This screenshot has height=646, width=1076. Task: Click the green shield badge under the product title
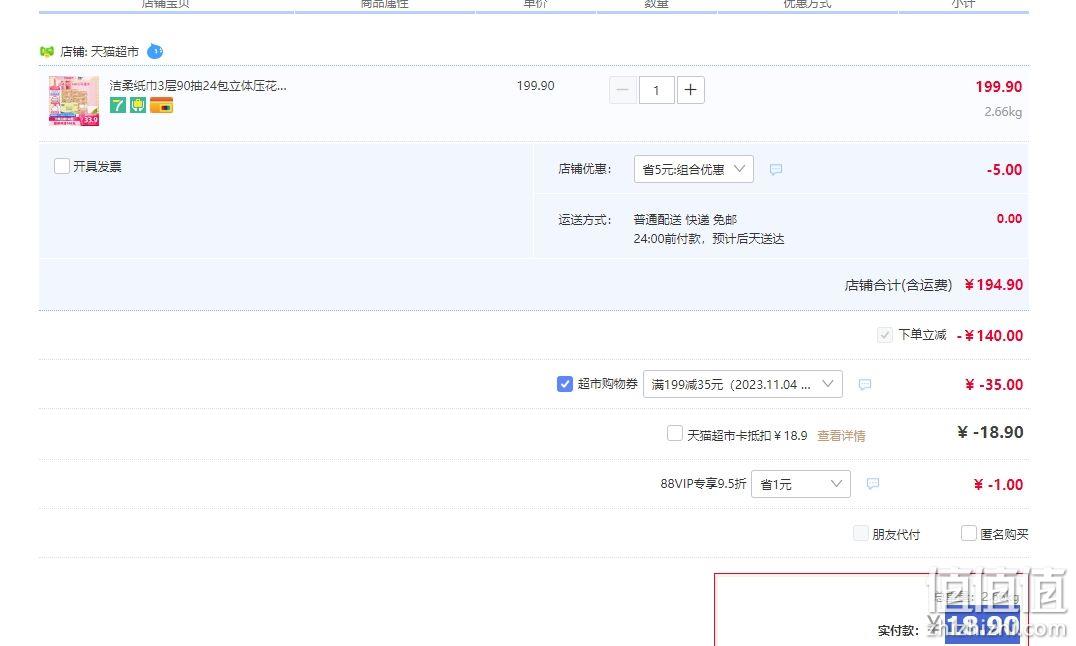pos(138,105)
